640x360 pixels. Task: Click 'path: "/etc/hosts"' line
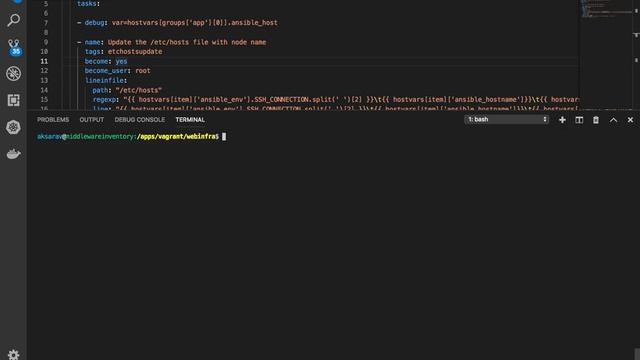point(127,90)
